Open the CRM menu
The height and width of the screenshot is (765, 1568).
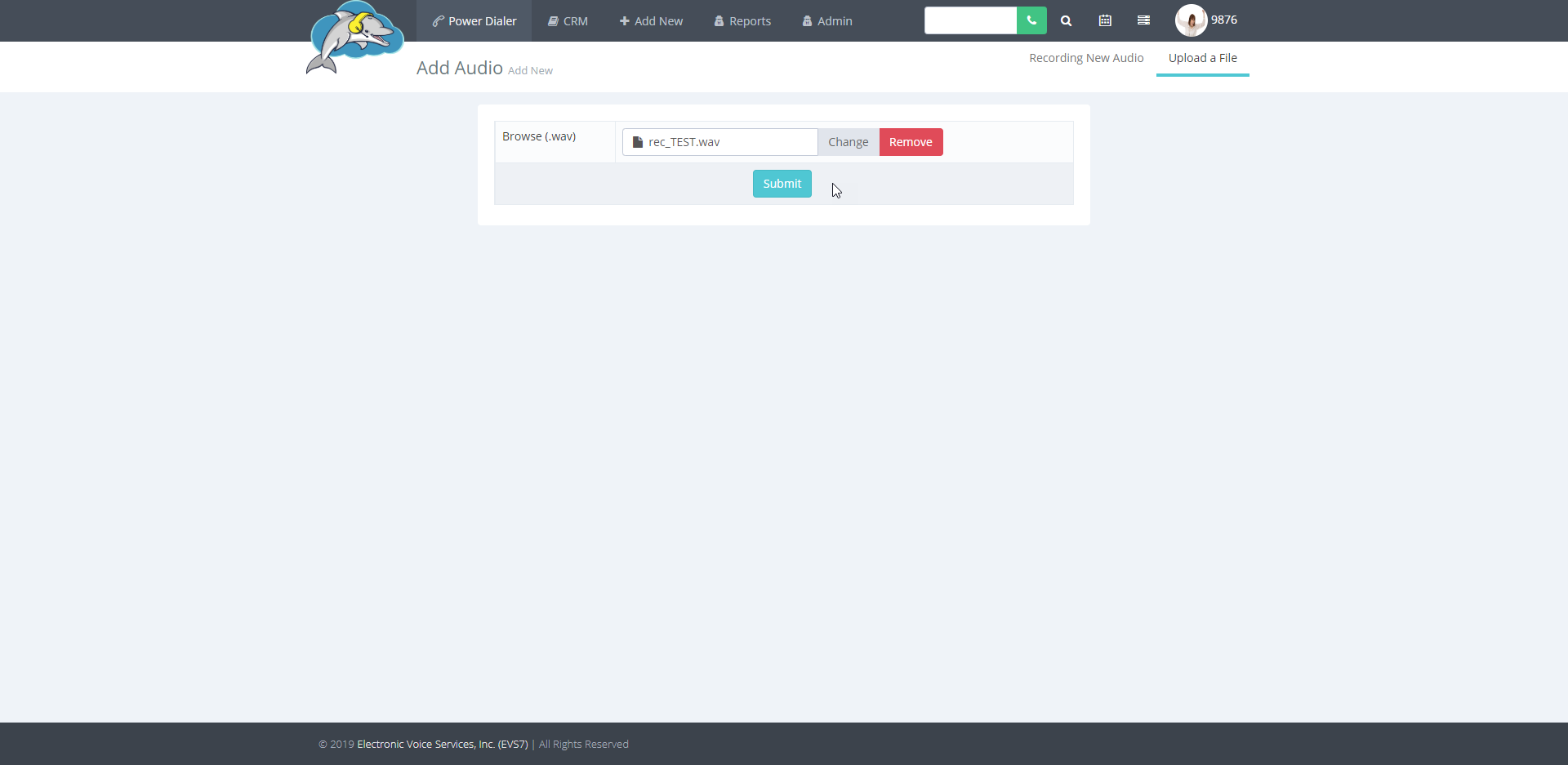coord(568,21)
